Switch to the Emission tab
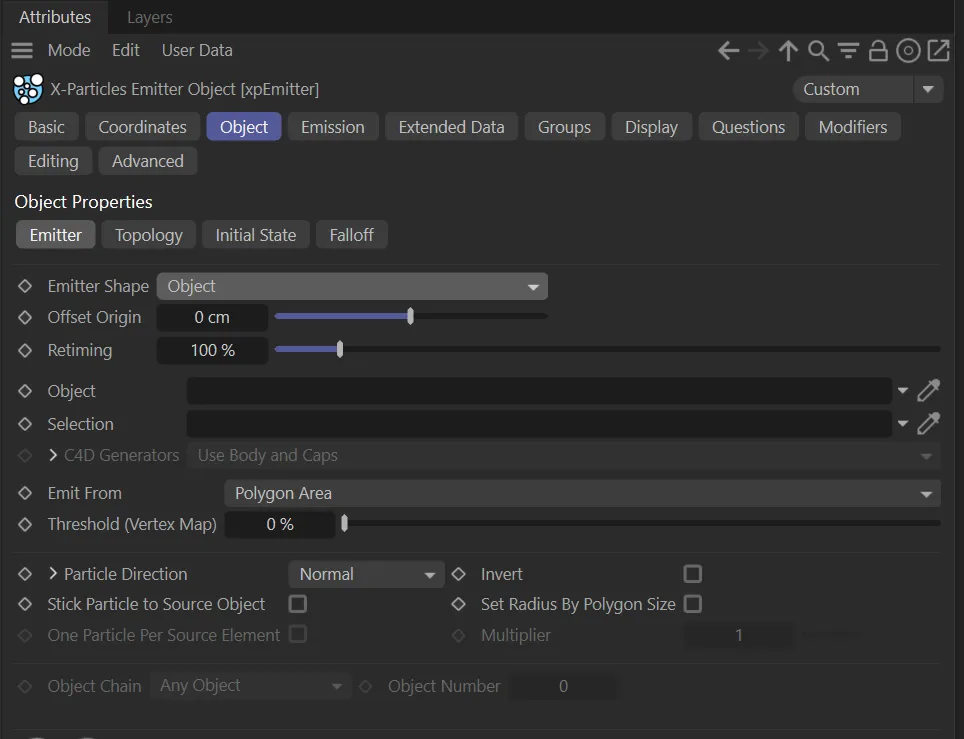964x739 pixels. [332, 127]
